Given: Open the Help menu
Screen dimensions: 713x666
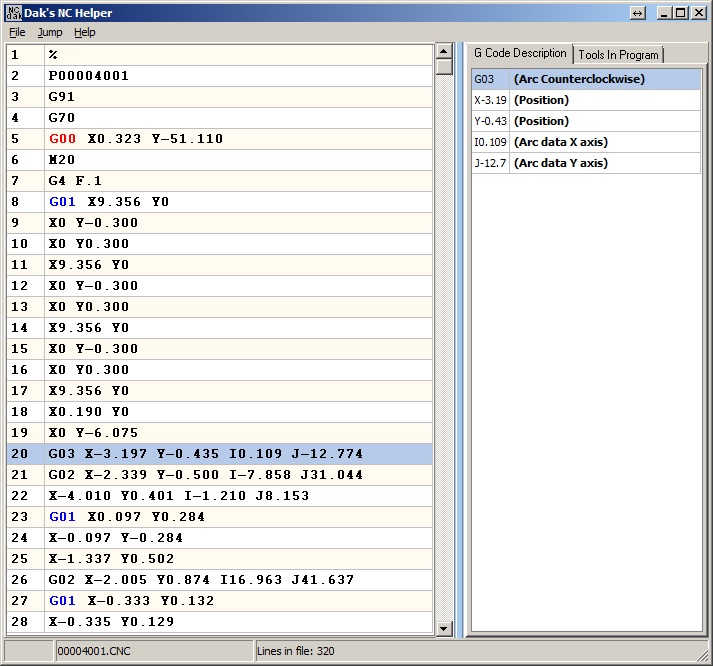Looking at the screenshot, I should pyautogui.click(x=85, y=32).
